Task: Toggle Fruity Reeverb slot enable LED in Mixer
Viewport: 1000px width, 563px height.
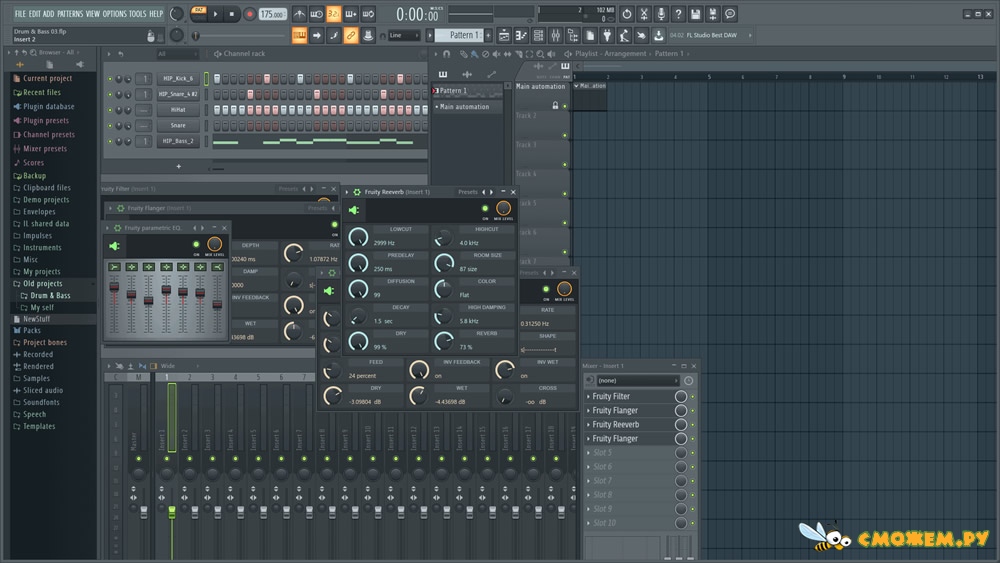Action: pos(693,425)
